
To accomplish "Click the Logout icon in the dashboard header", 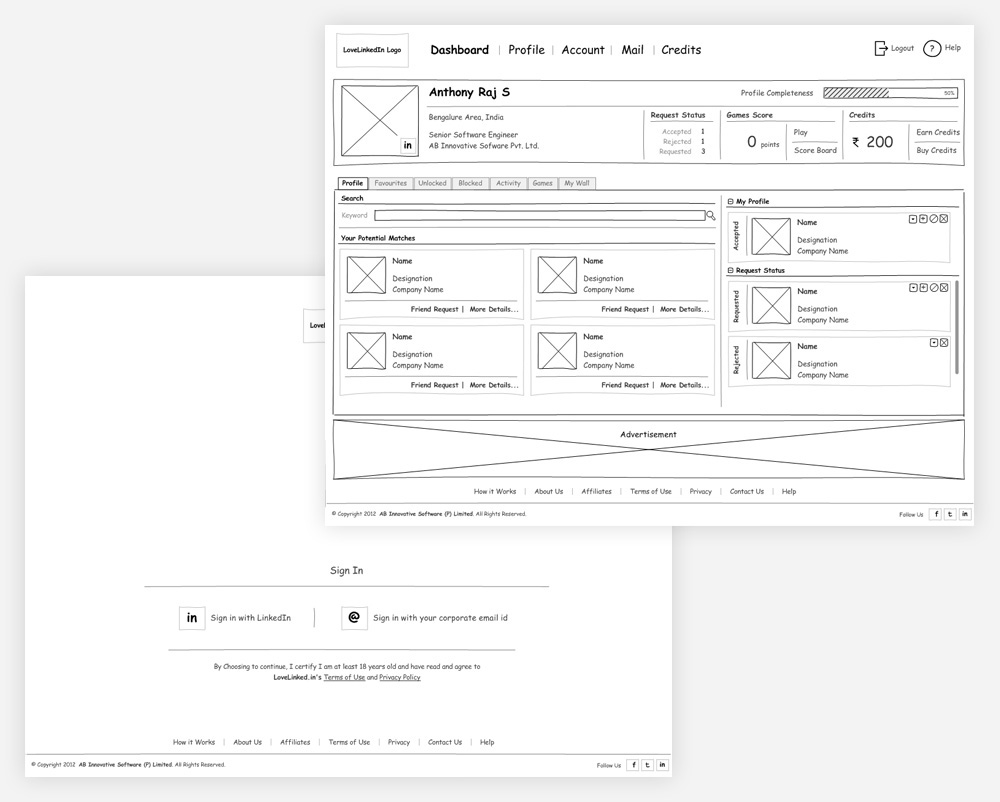I will pyautogui.click(x=881, y=48).
